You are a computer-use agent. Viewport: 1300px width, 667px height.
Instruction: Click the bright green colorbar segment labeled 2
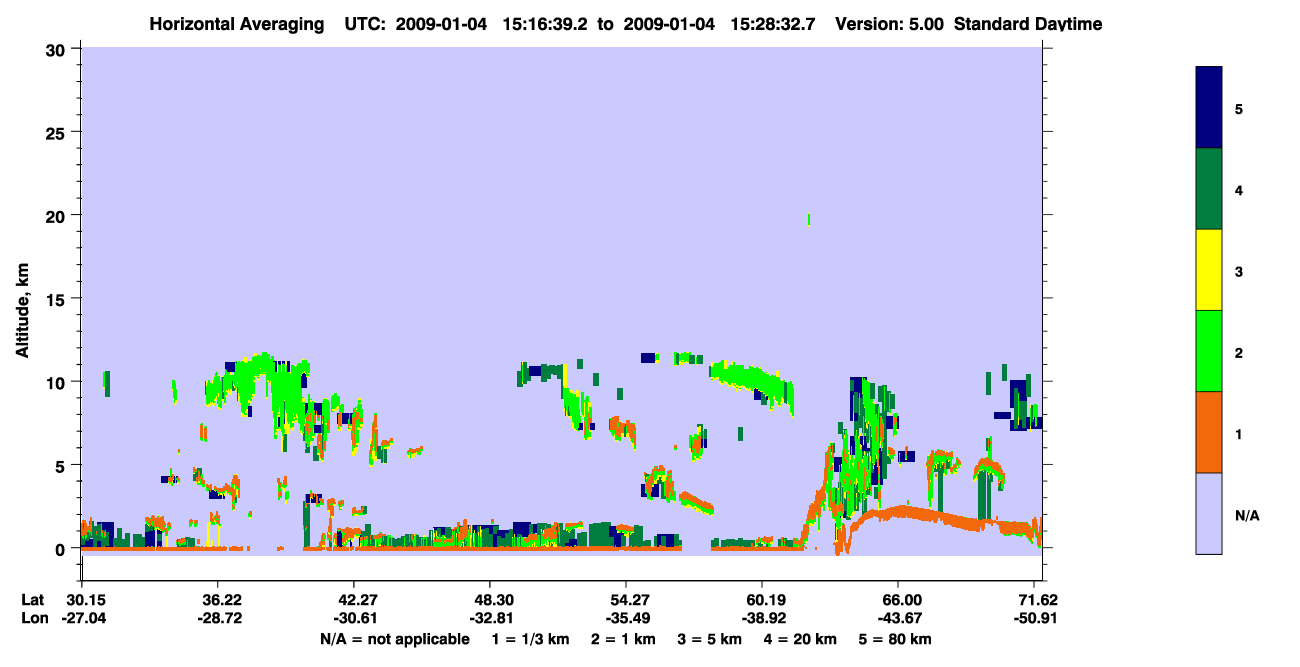point(1209,351)
